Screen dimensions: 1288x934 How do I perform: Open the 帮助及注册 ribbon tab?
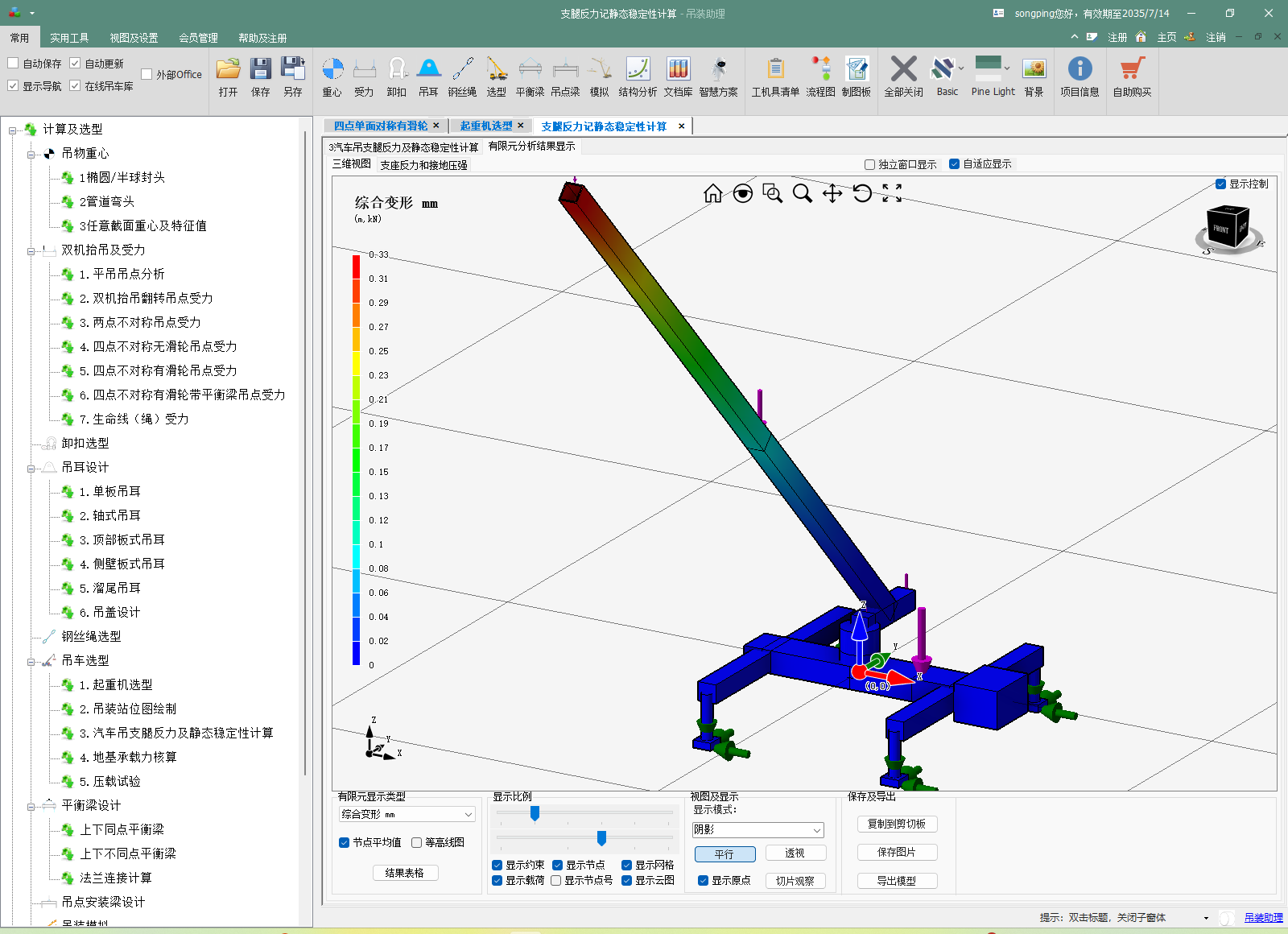(x=262, y=38)
